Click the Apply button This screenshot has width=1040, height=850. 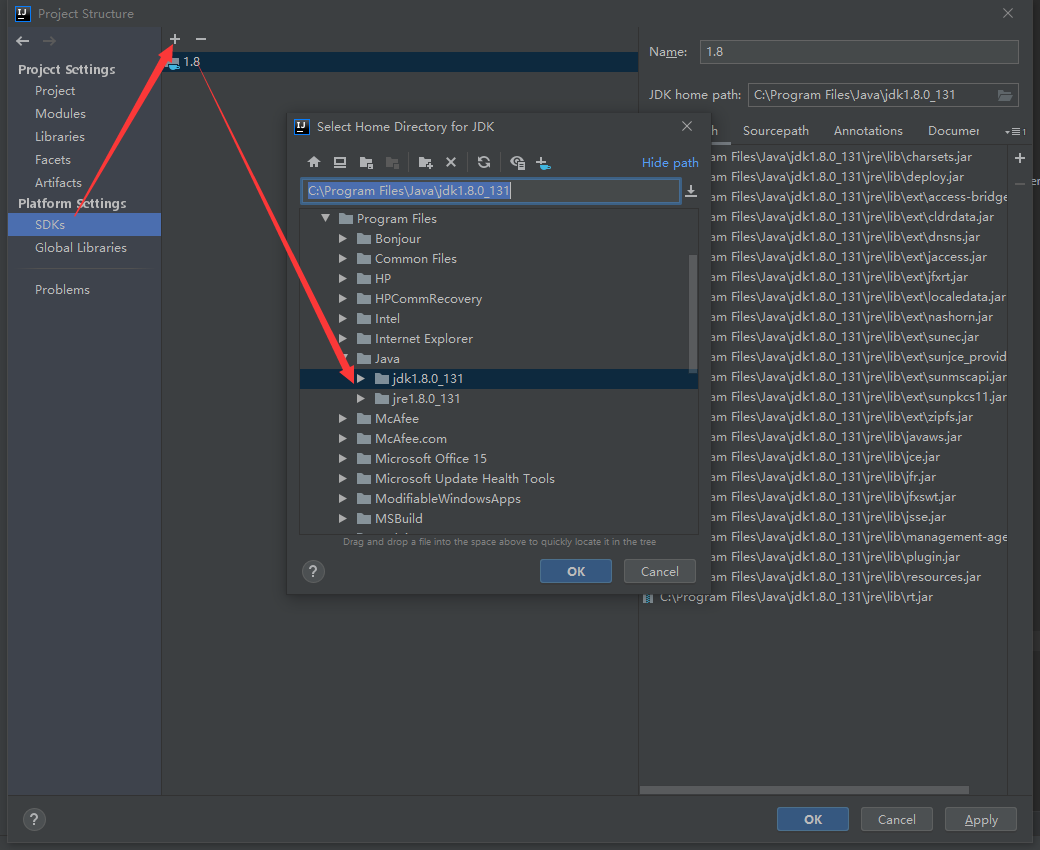tap(981, 820)
